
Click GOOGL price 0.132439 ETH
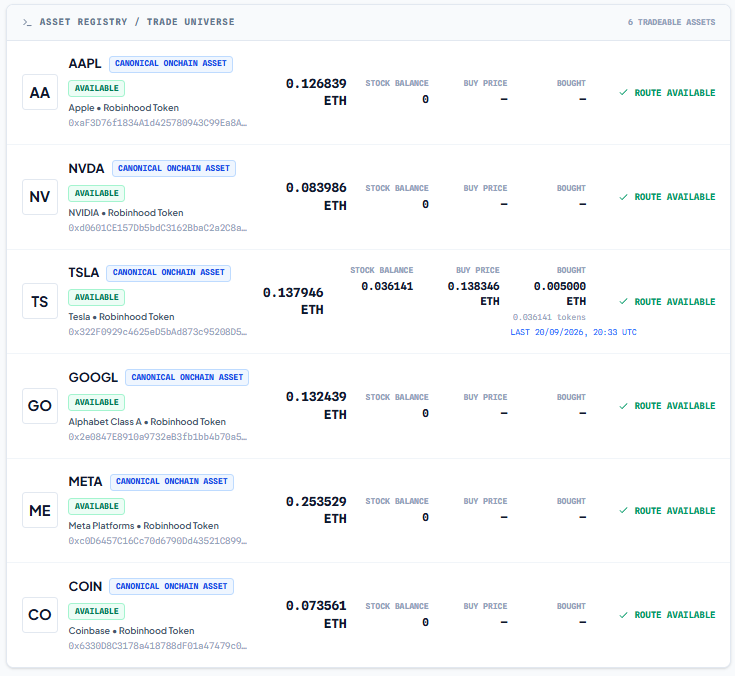[x=316, y=406]
